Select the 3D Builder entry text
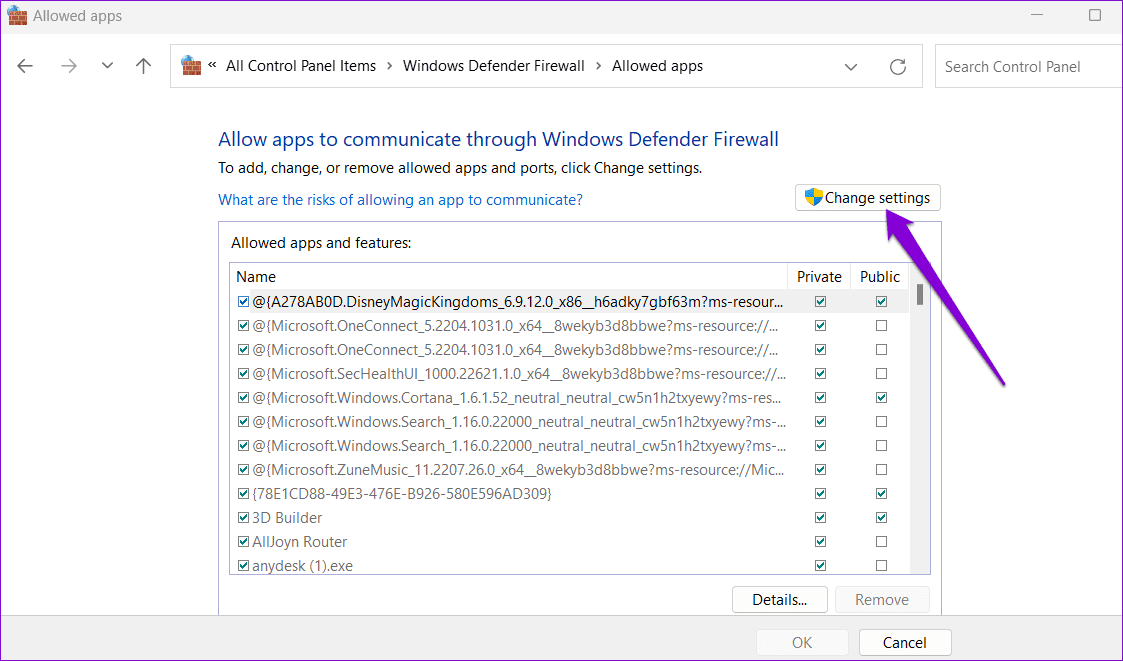This screenshot has height=661, width=1123. click(x=286, y=518)
